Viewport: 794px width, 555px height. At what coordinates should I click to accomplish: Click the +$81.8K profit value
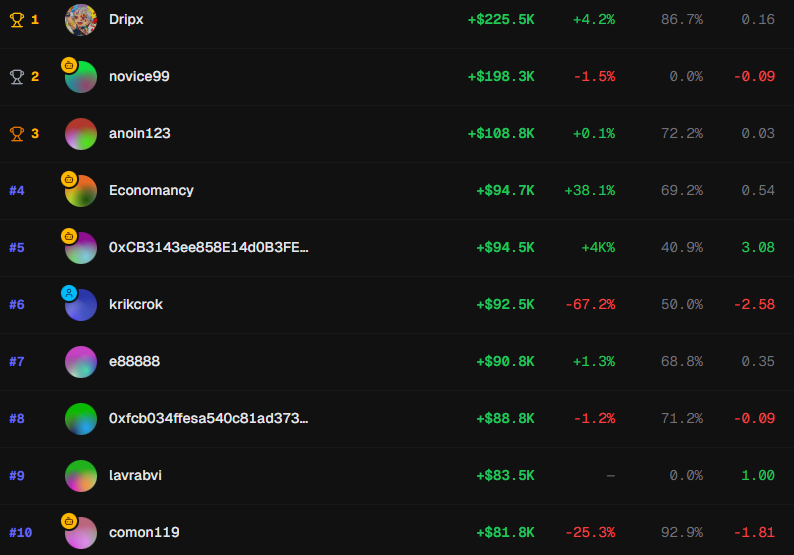505,532
